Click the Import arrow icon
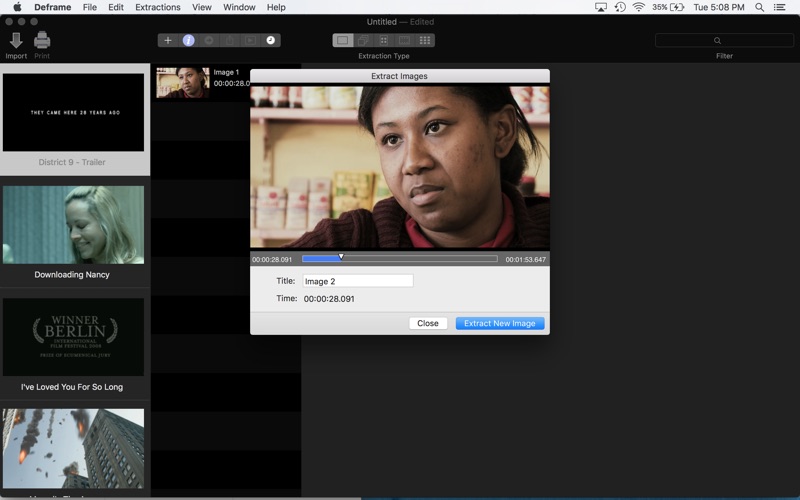 (x=16, y=40)
